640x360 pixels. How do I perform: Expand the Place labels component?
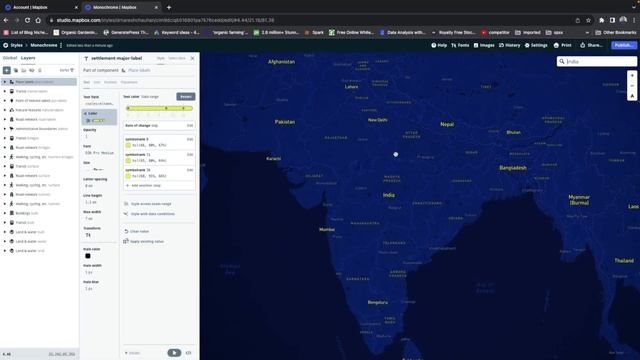5,82
